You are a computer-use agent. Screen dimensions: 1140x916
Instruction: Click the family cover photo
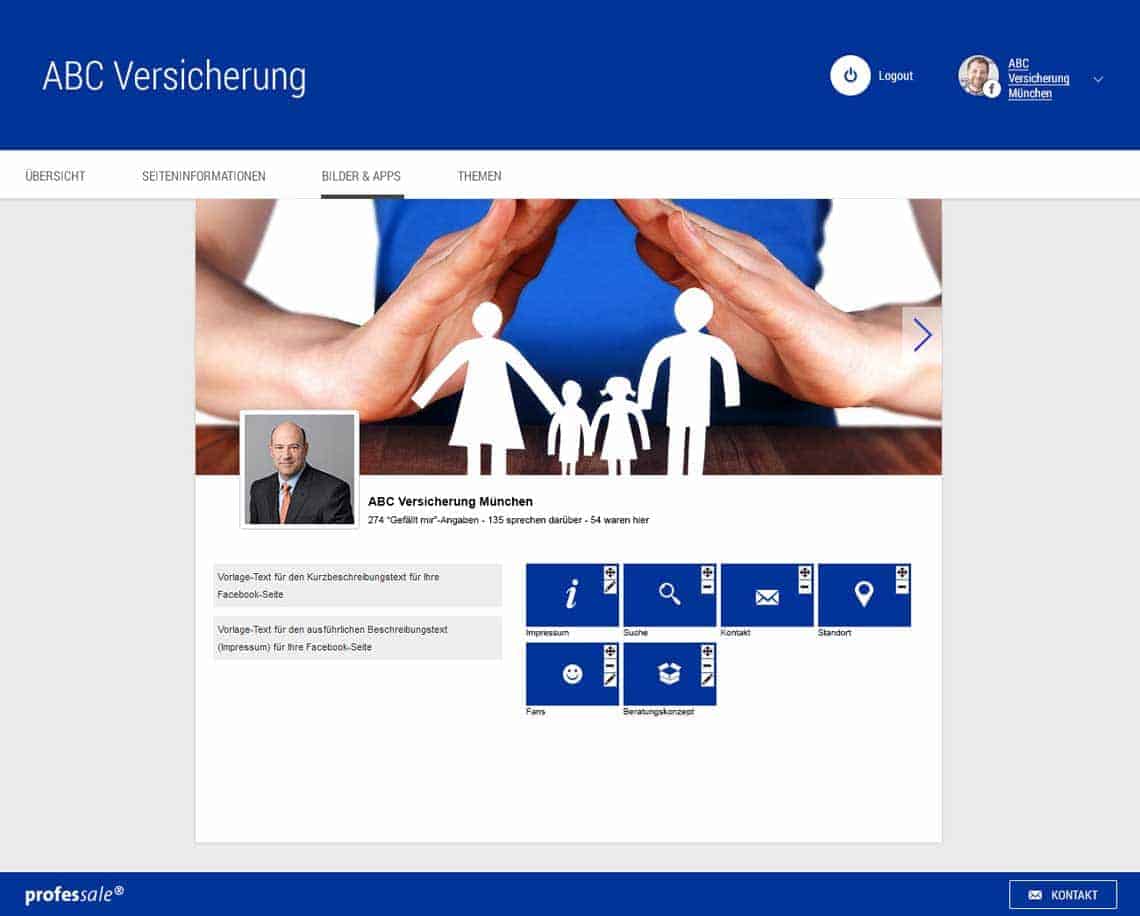tap(568, 337)
